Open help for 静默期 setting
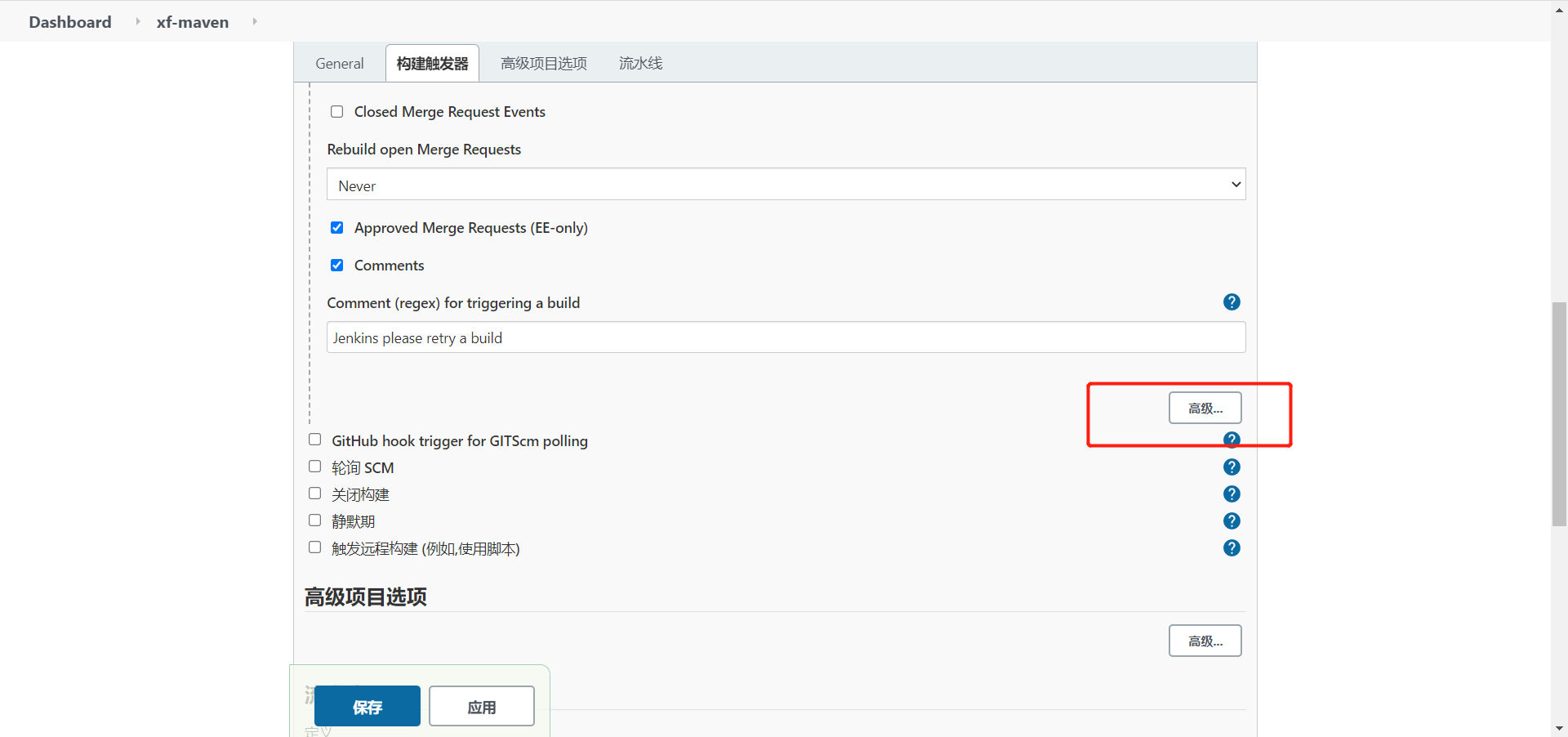 (1232, 520)
